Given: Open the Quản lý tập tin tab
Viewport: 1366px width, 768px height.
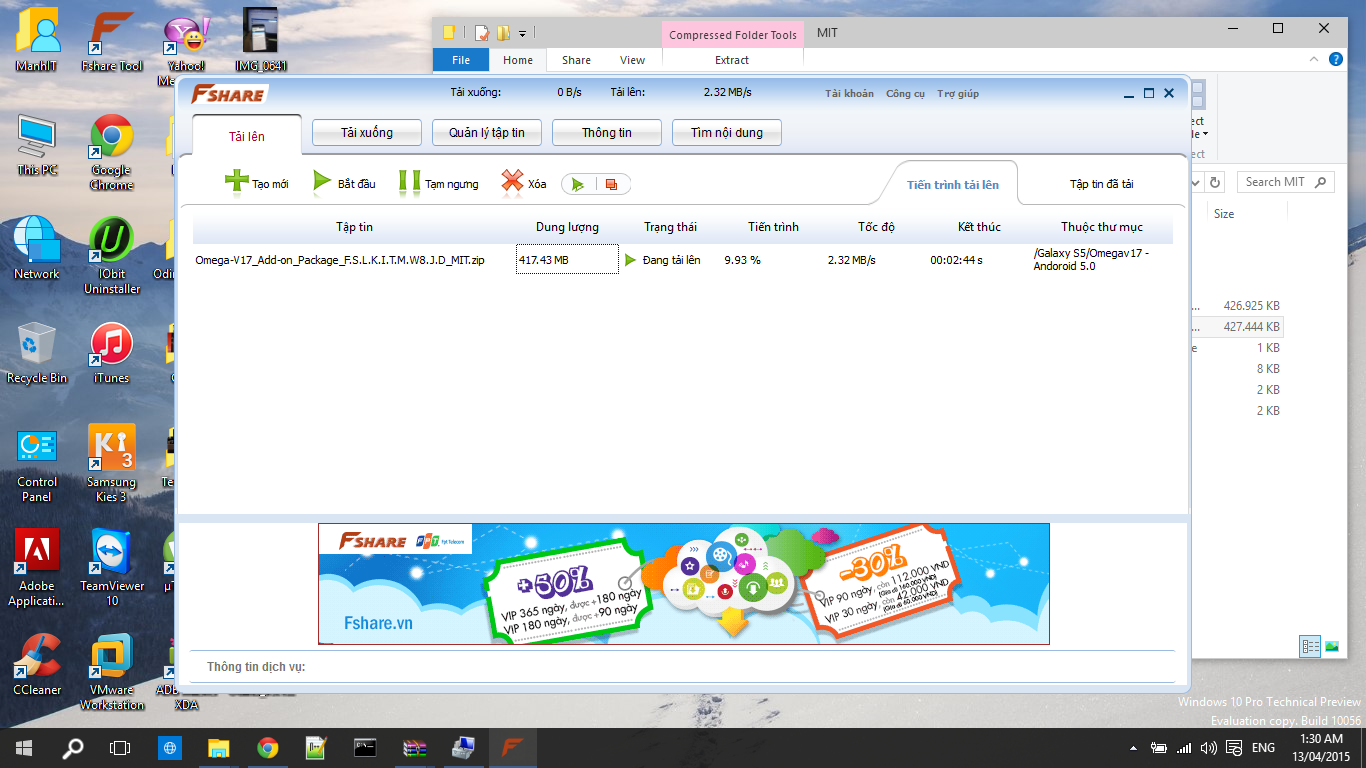Looking at the screenshot, I should [487, 132].
